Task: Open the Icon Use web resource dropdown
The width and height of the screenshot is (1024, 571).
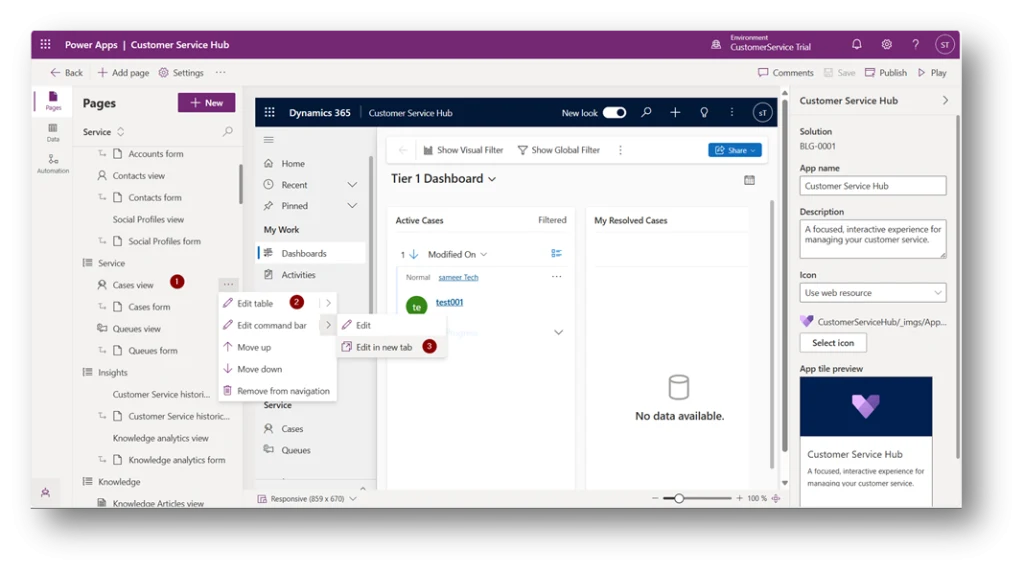Action: 872,293
